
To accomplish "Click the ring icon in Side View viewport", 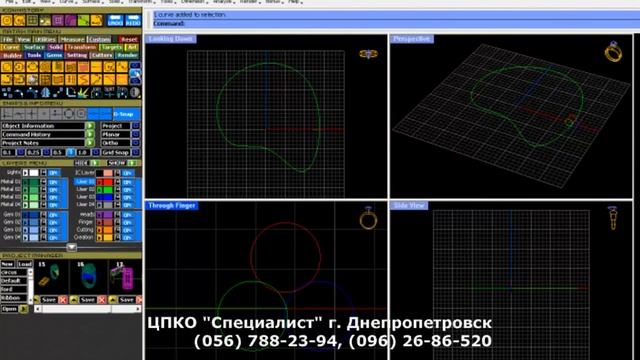I will click(x=613, y=218).
